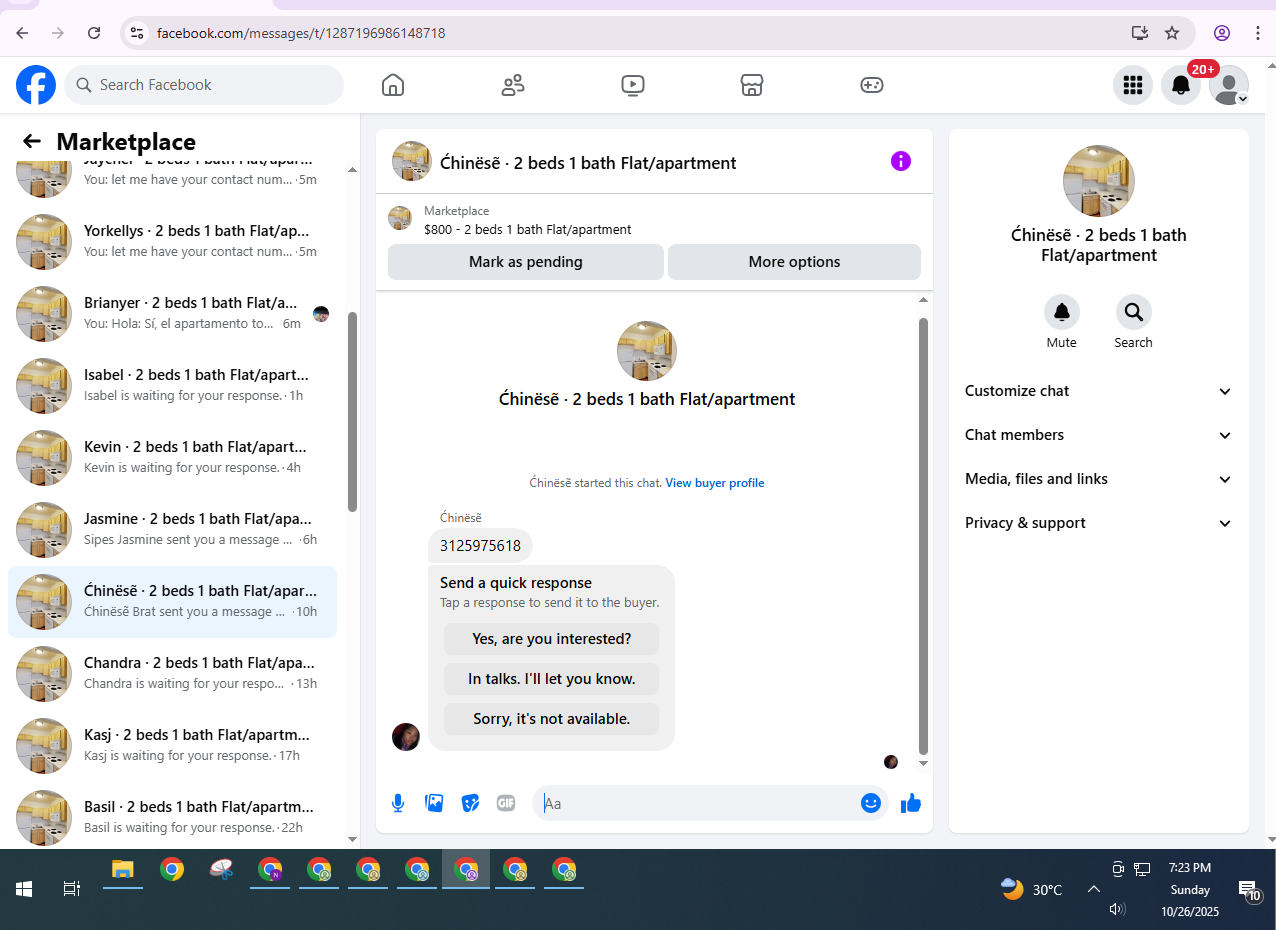Open the notifications bell with 20+ badge

pyautogui.click(x=1181, y=85)
